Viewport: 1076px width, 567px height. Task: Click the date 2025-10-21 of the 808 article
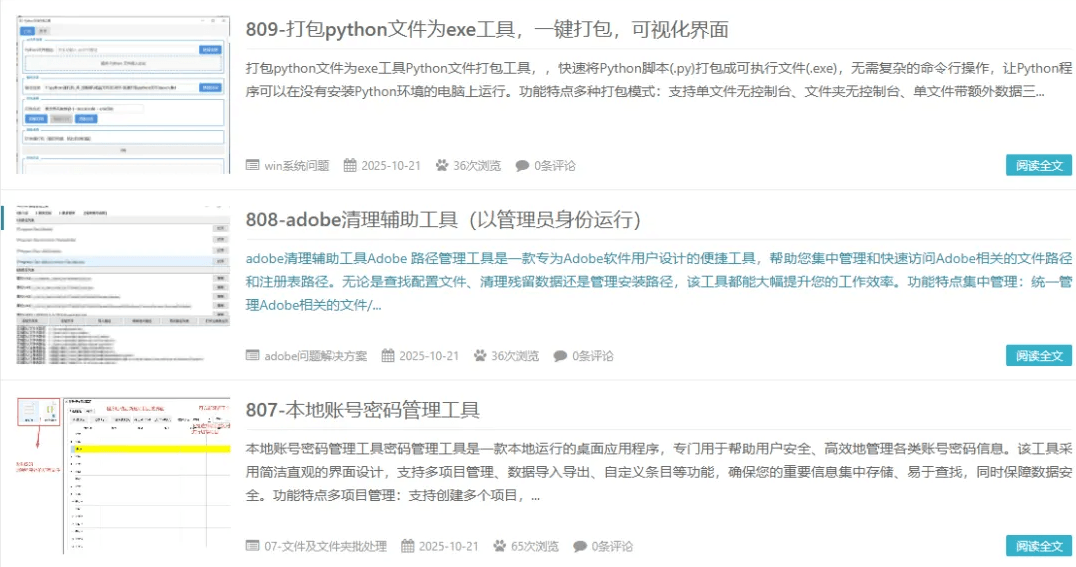coord(429,356)
